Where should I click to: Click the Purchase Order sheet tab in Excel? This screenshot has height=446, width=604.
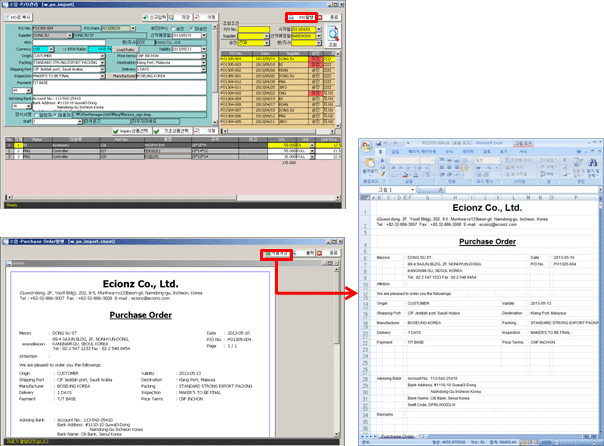point(397,436)
